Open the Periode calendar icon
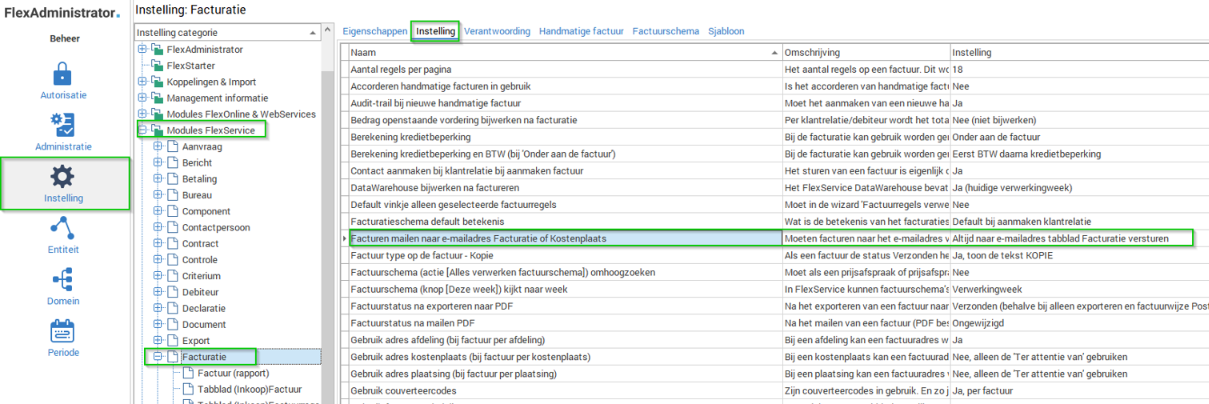Image resolution: width=1209 pixels, height=404 pixels. pyautogui.click(x=62, y=331)
